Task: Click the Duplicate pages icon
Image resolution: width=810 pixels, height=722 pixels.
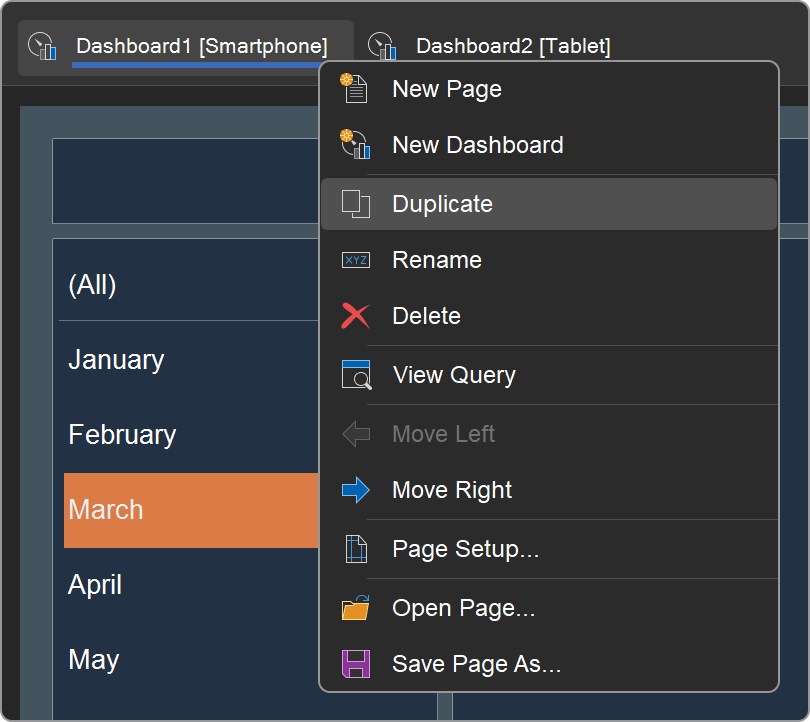Action: click(355, 204)
